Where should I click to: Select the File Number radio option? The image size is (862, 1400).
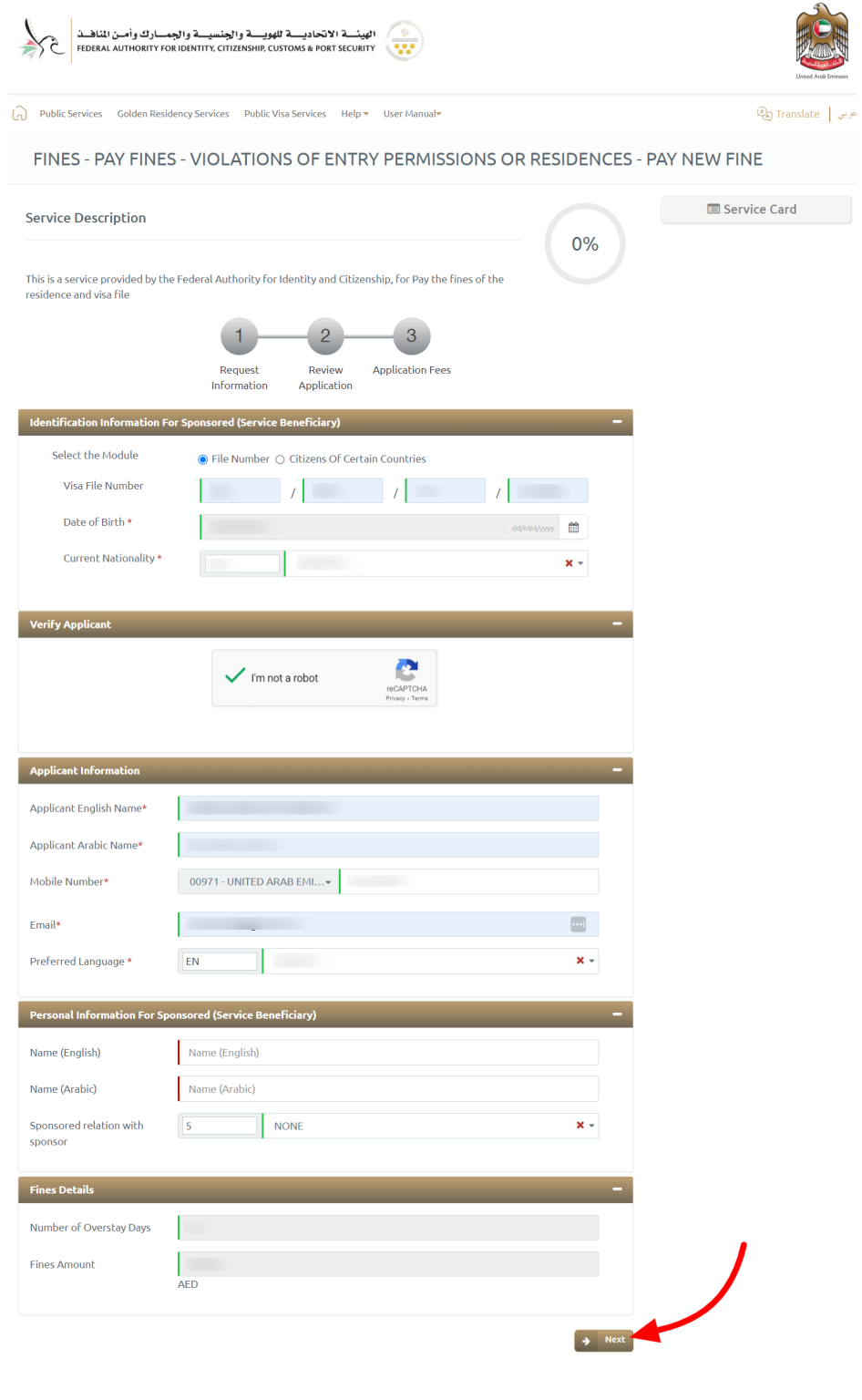coord(202,459)
